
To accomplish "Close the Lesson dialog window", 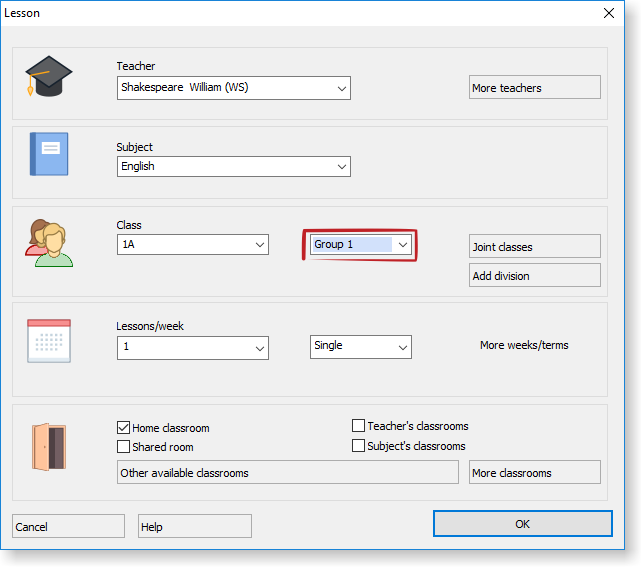I will (609, 13).
